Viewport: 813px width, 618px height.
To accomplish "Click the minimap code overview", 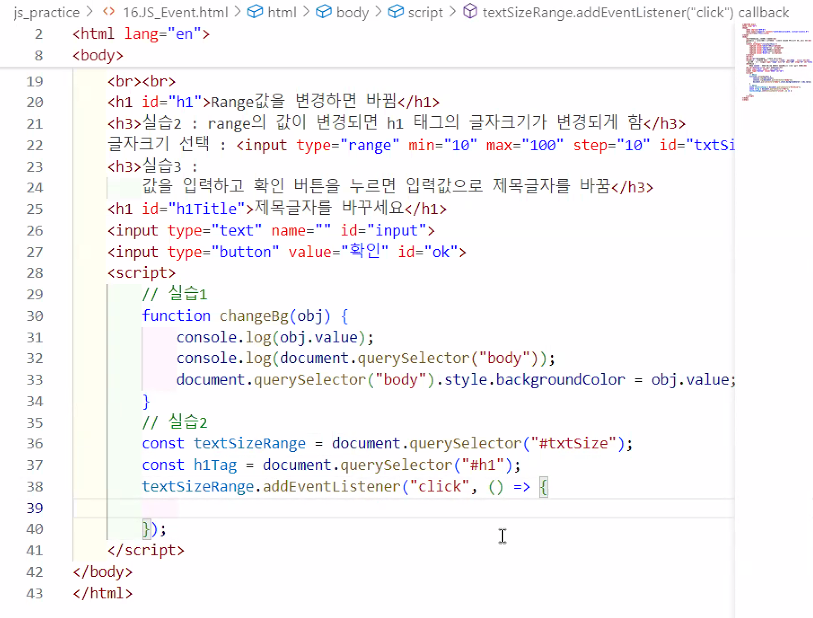I will (774, 61).
